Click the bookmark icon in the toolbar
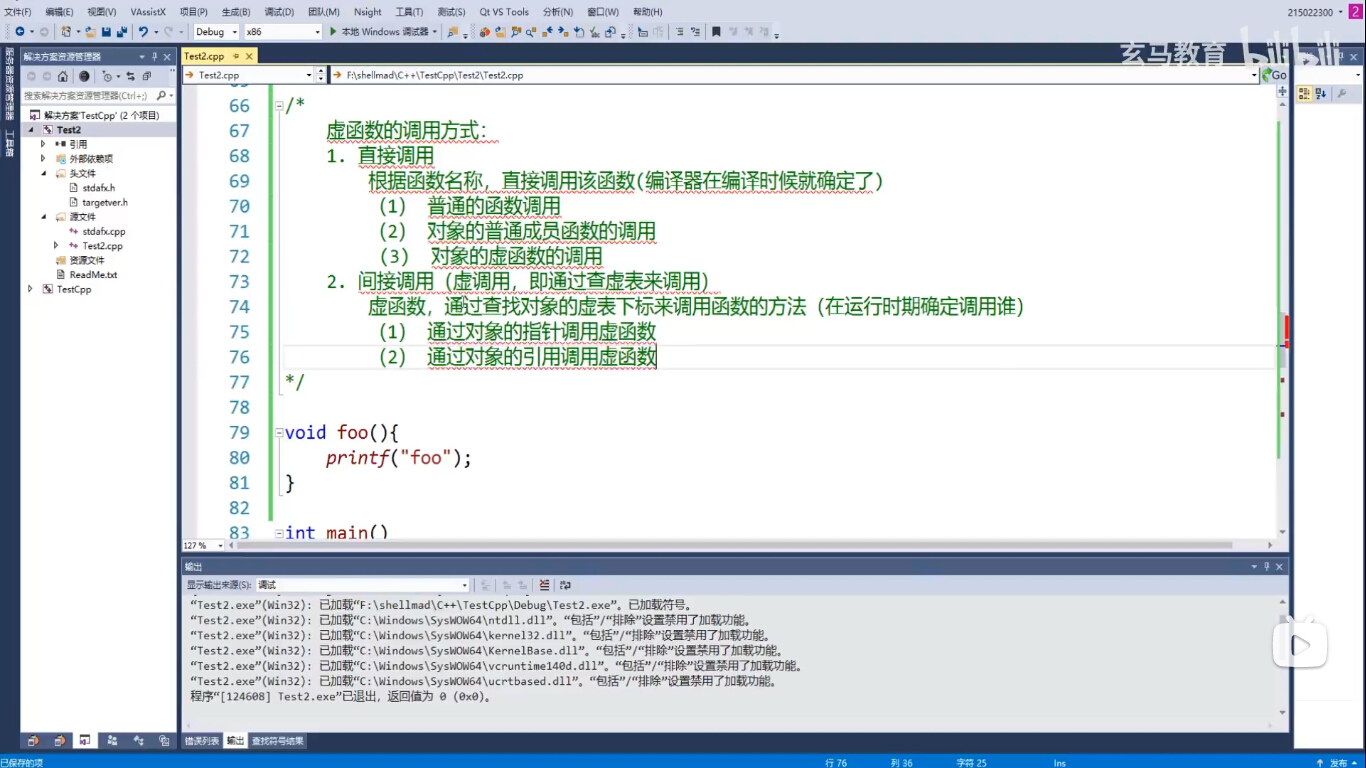The height and width of the screenshot is (768, 1366). click(716, 32)
